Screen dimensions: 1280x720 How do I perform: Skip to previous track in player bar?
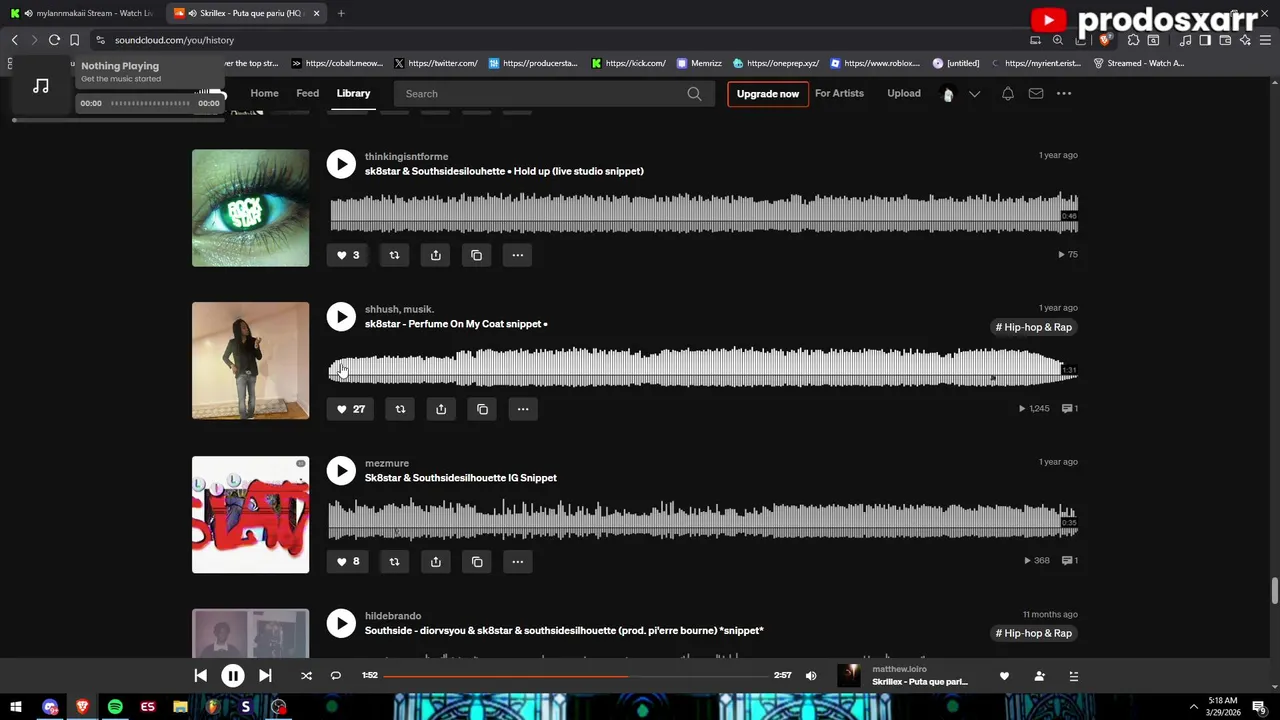click(x=200, y=676)
